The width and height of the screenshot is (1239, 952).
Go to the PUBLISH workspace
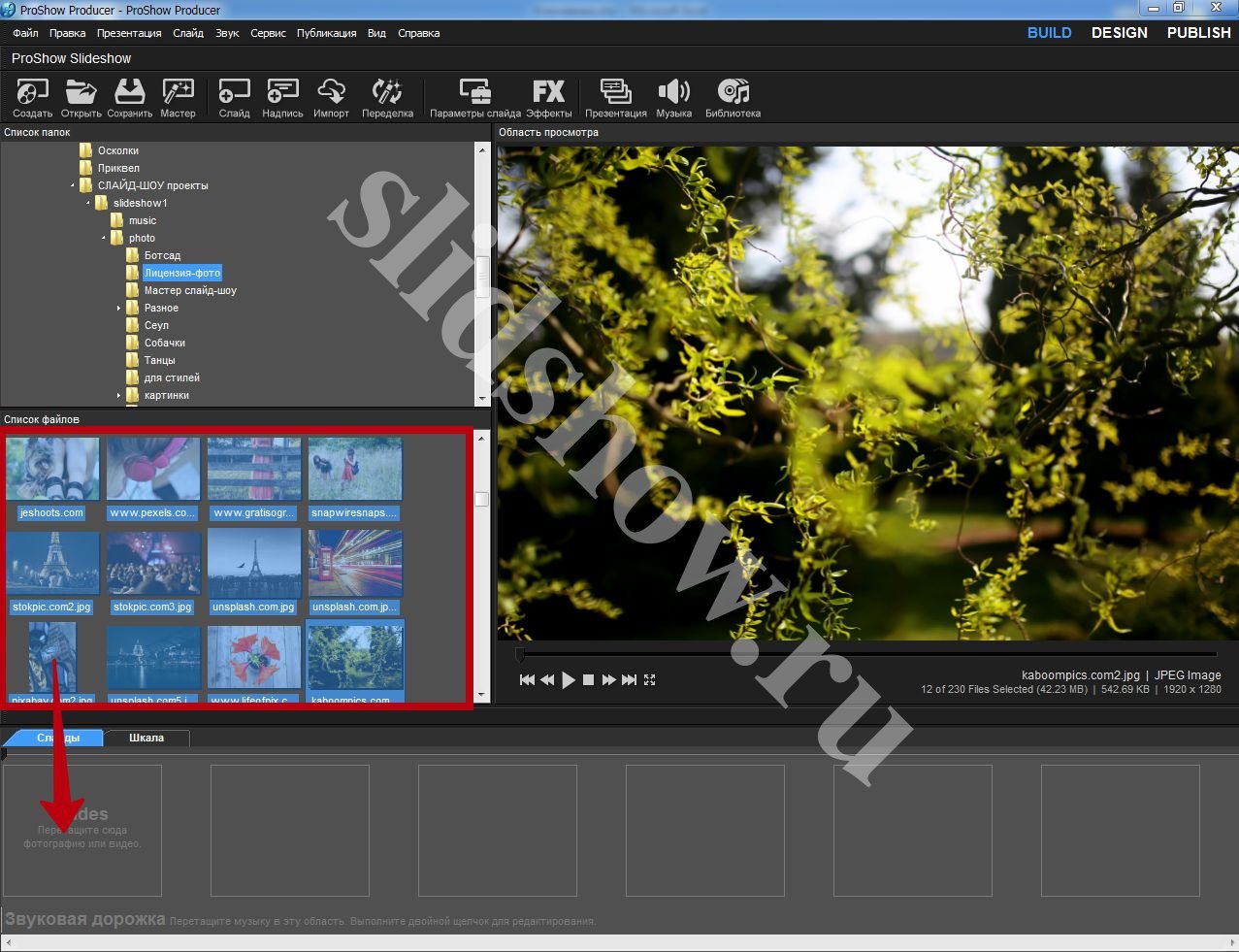click(1198, 33)
